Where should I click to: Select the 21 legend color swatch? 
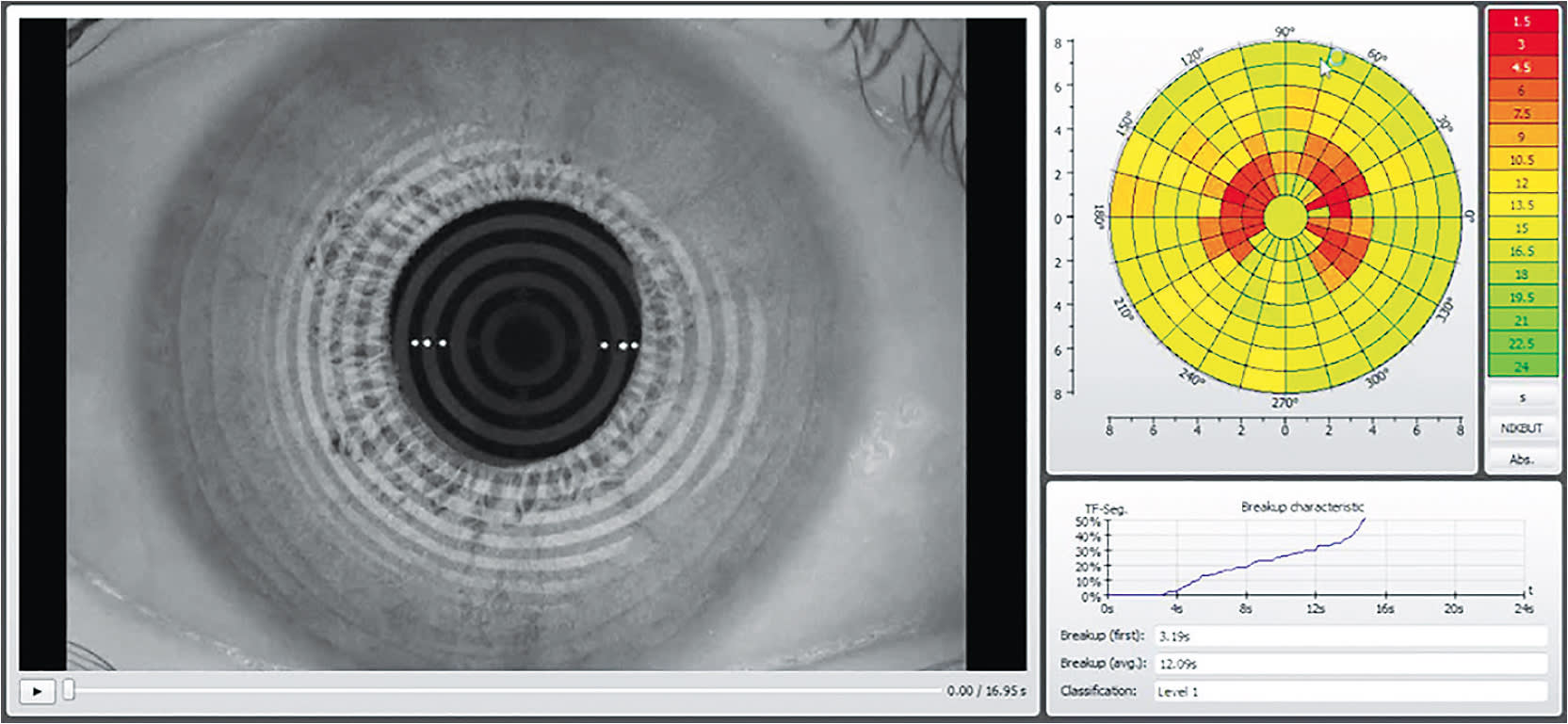(1522, 321)
